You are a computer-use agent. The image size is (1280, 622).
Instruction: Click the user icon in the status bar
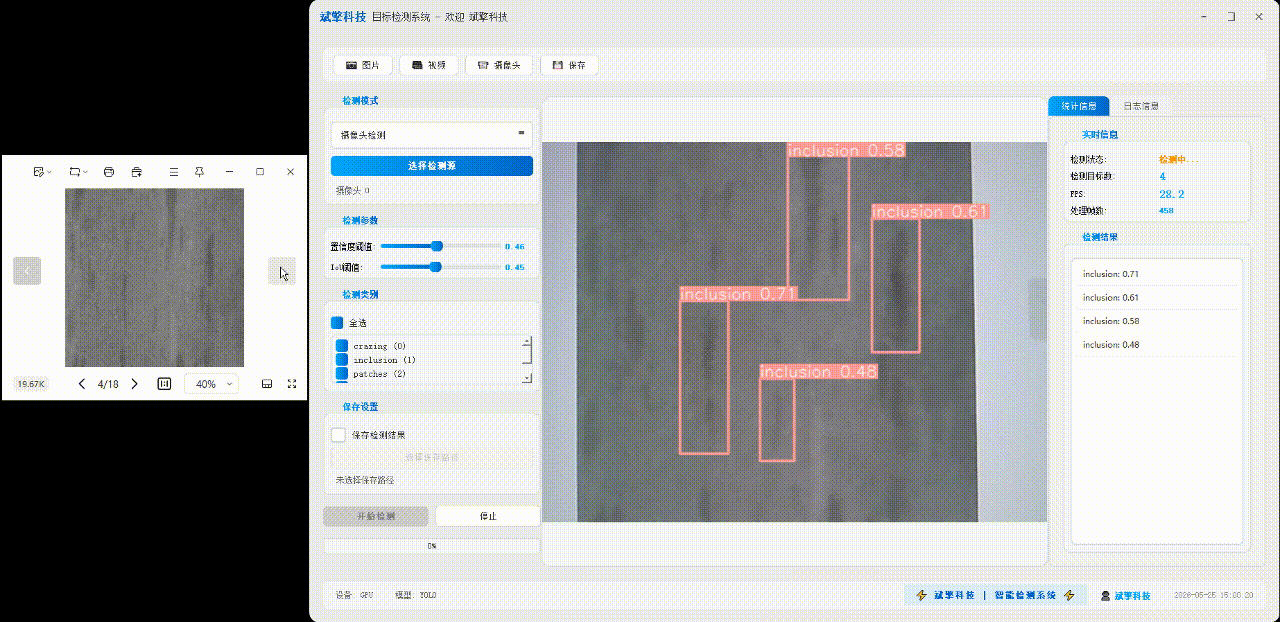(x=1105, y=596)
